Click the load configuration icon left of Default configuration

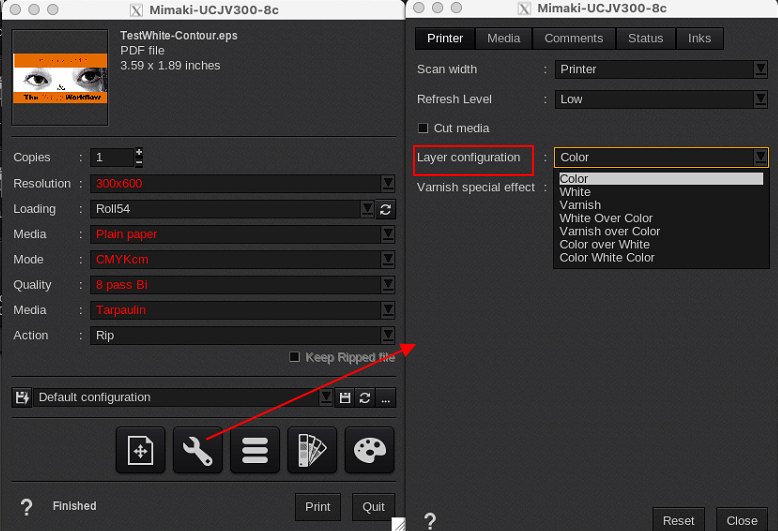(x=22, y=398)
